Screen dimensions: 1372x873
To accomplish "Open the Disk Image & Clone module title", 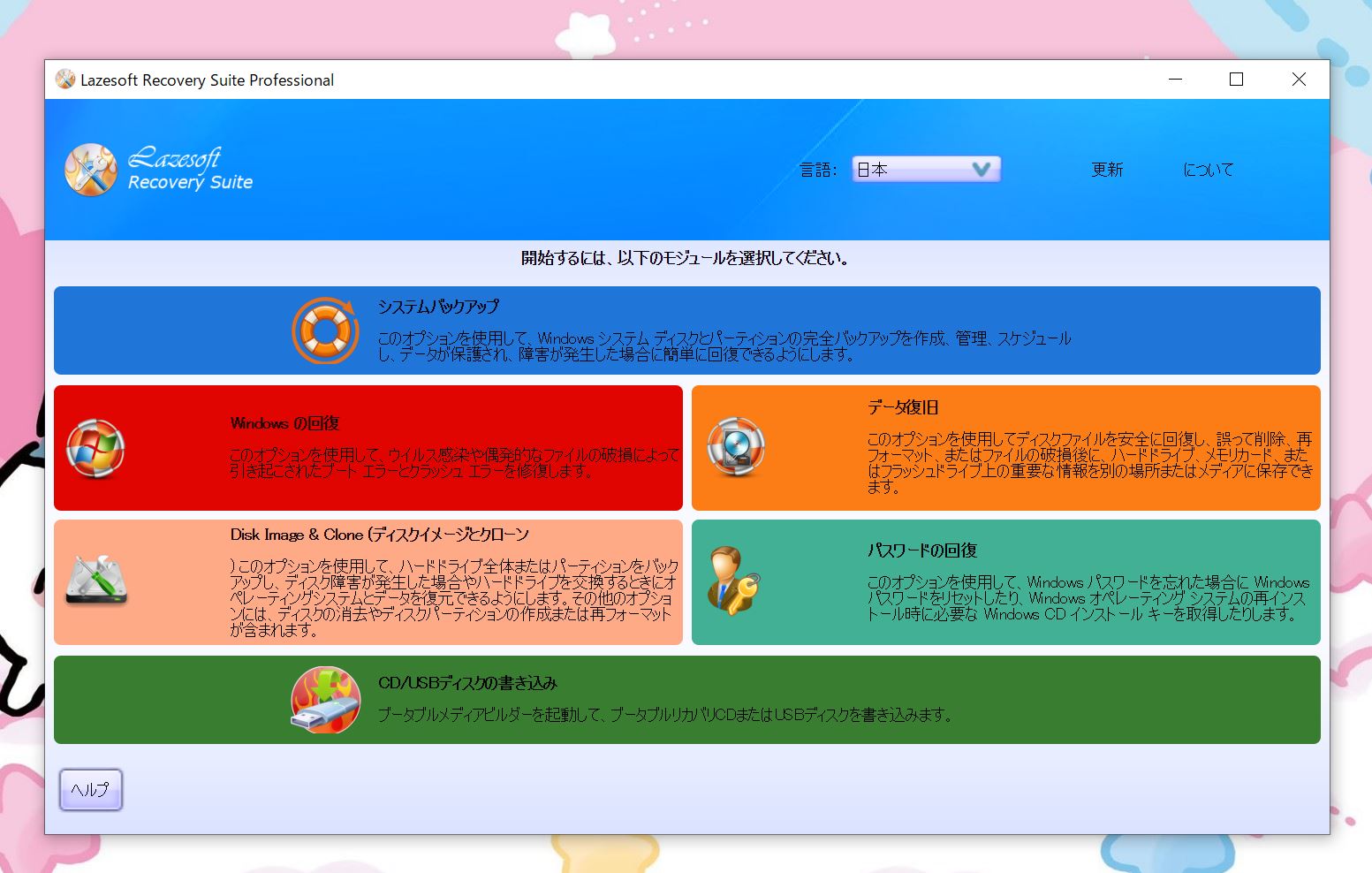I will (x=379, y=535).
